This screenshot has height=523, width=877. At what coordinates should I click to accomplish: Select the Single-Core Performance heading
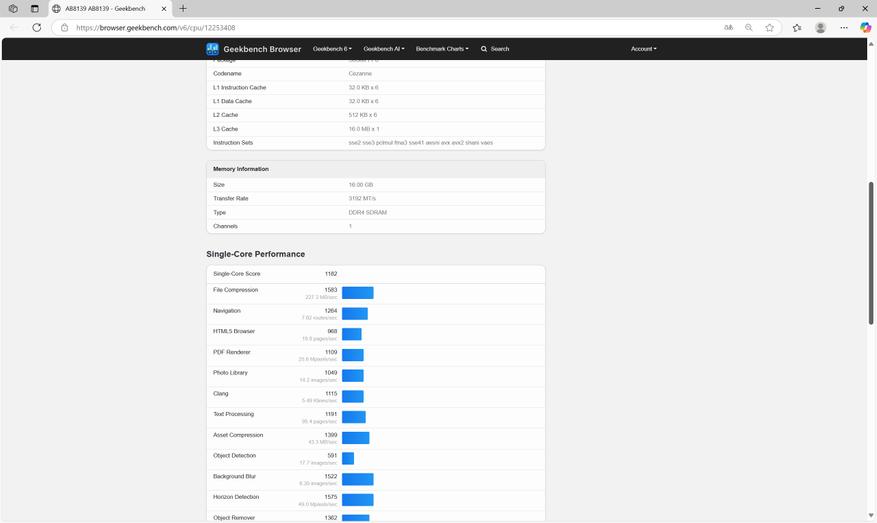tap(256, 254)
